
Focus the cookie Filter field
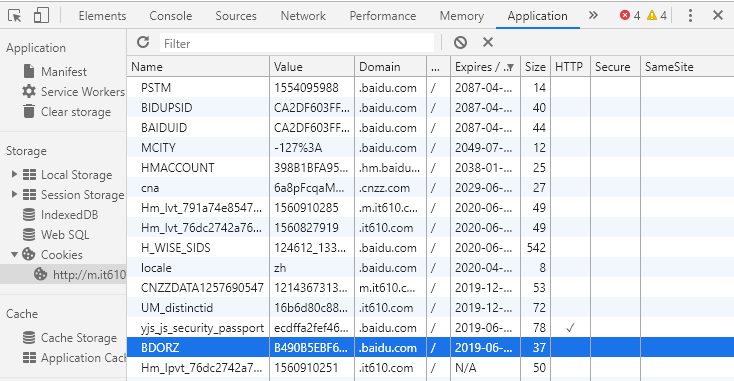tap(297, 43)
